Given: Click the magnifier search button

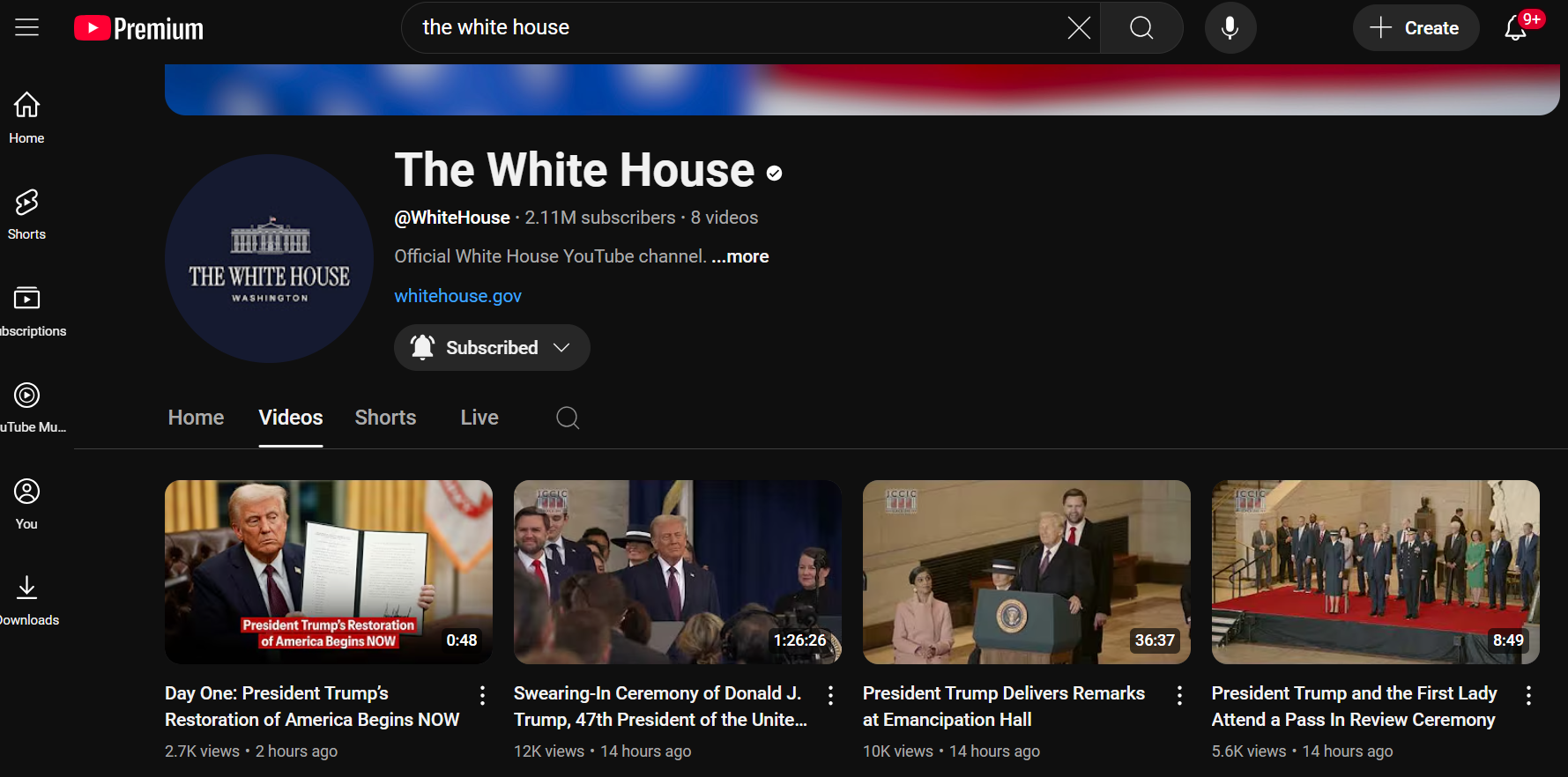Looking at the screenshot, I should click(x=1141, y=28).
